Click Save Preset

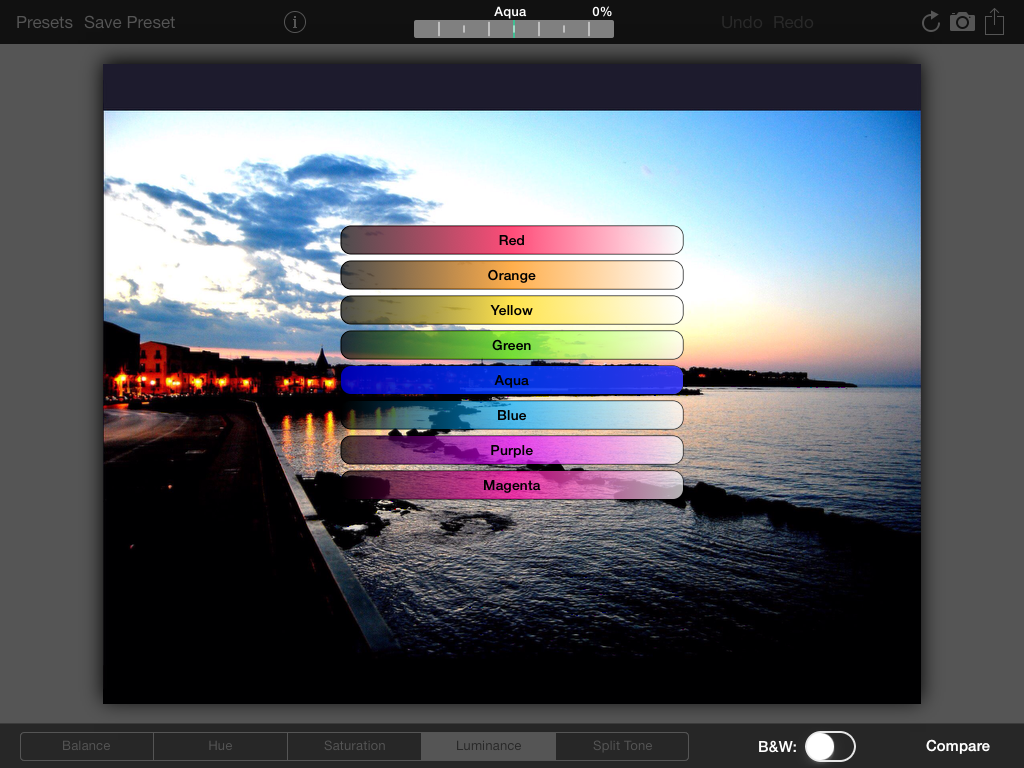coord(129,22)
